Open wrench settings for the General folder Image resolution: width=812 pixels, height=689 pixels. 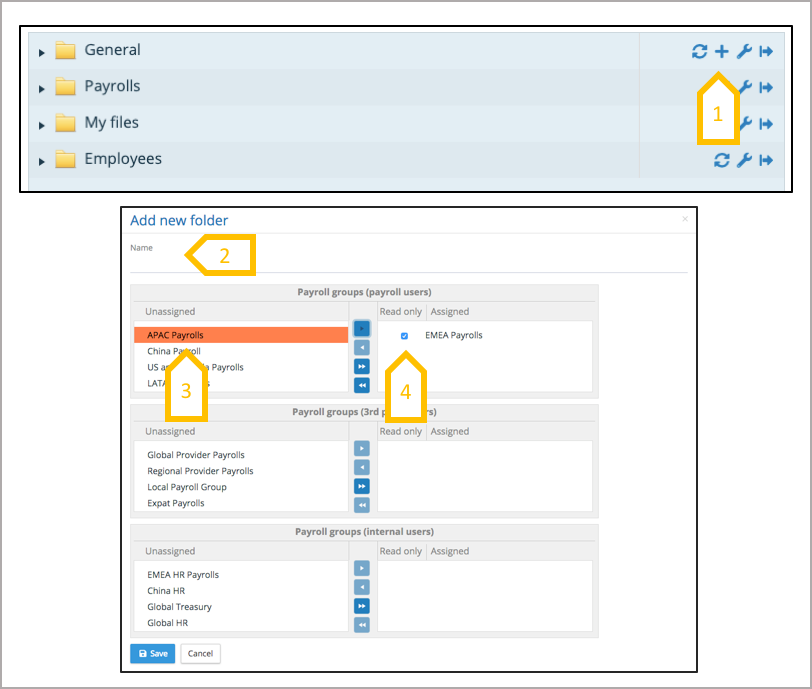(x=744, y=52)
